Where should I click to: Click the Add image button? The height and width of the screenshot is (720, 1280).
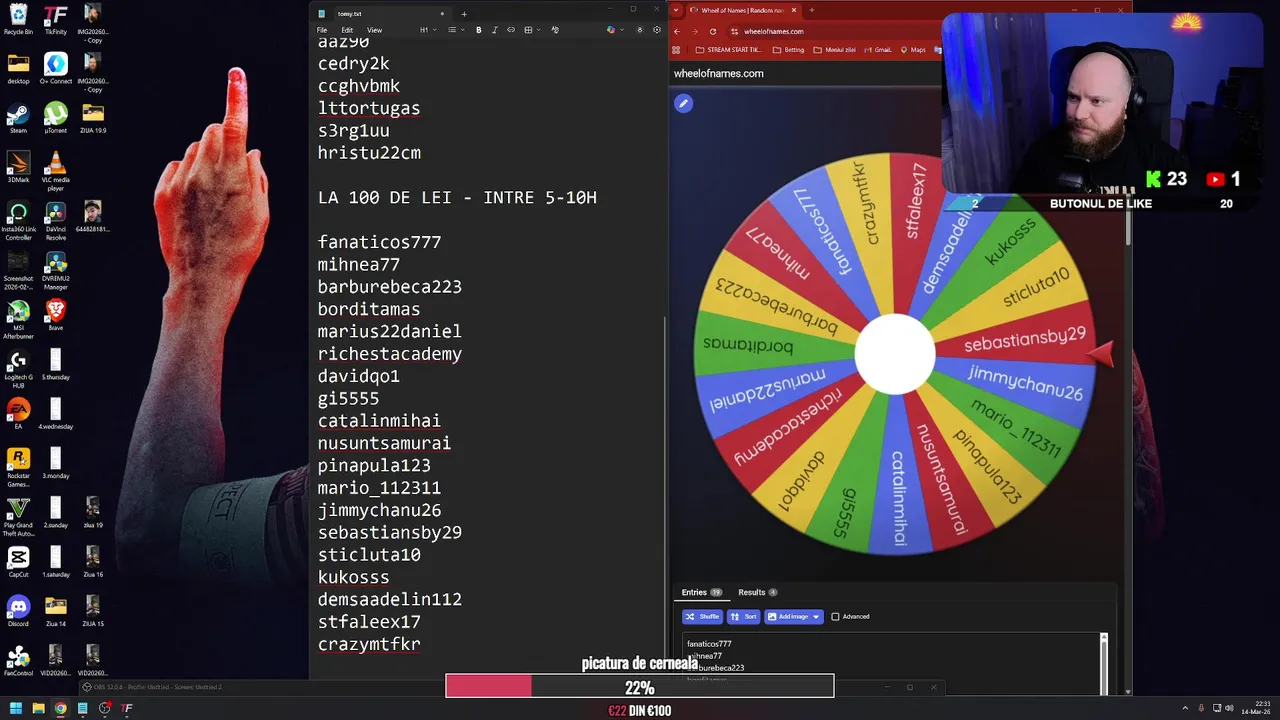(x=794, y=617)
